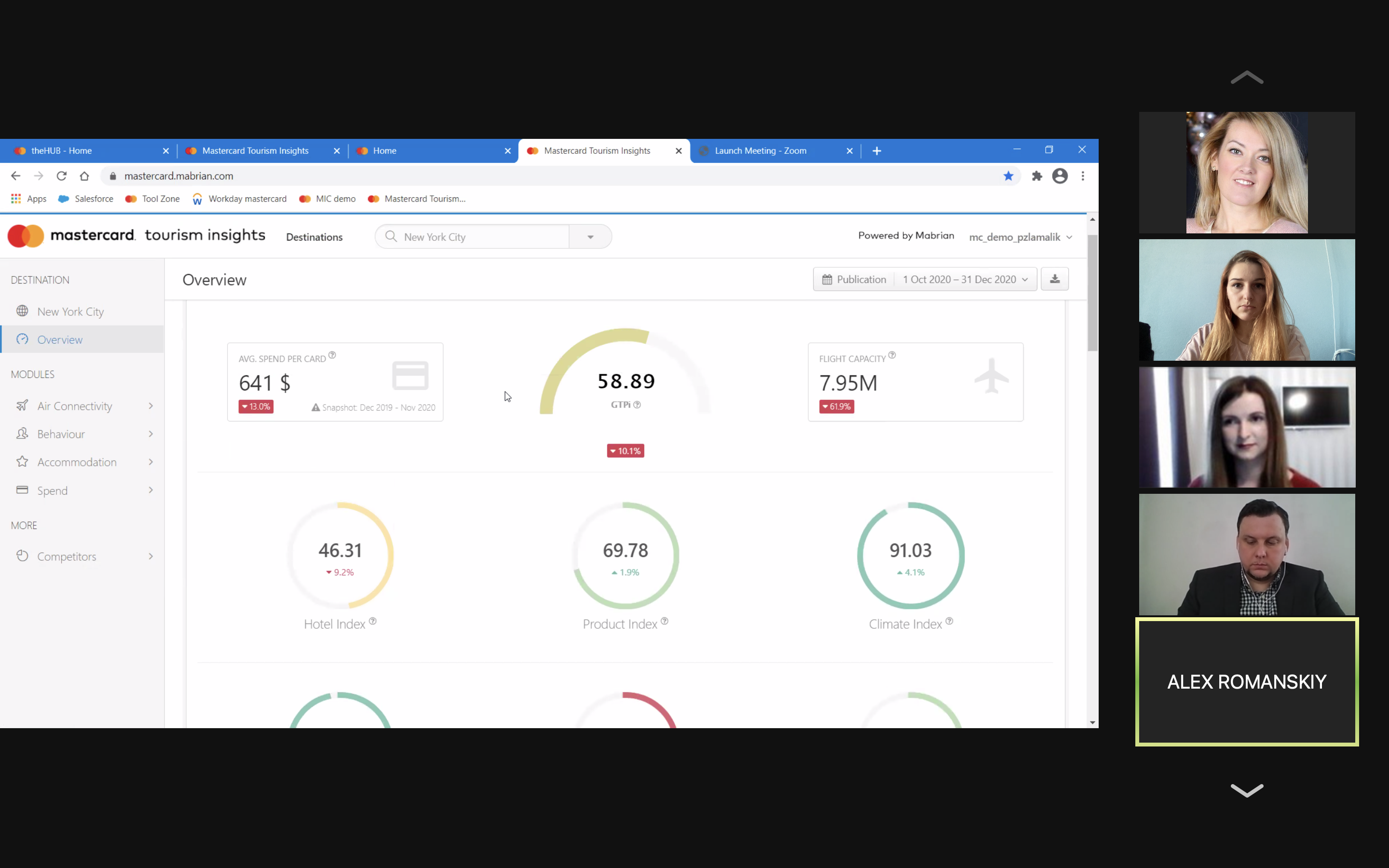
Task: Click Avg. Spend Per Card help icon
Action: click(332, 355)
